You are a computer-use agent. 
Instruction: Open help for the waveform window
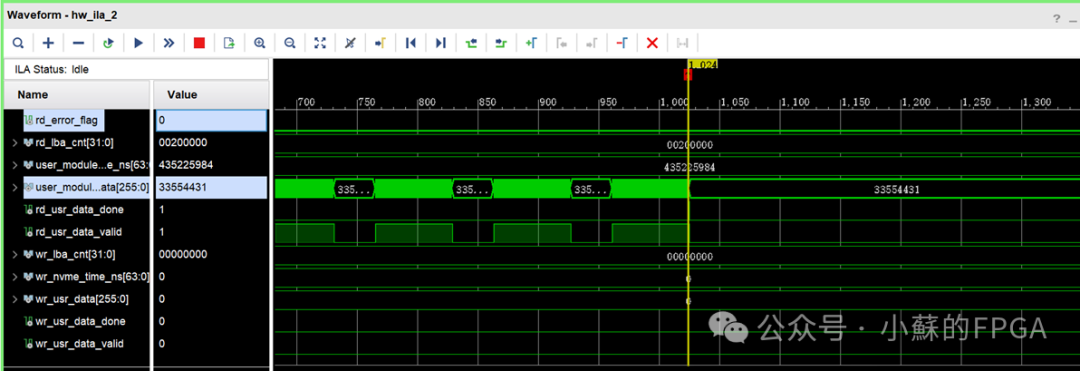coord(1057,19)
